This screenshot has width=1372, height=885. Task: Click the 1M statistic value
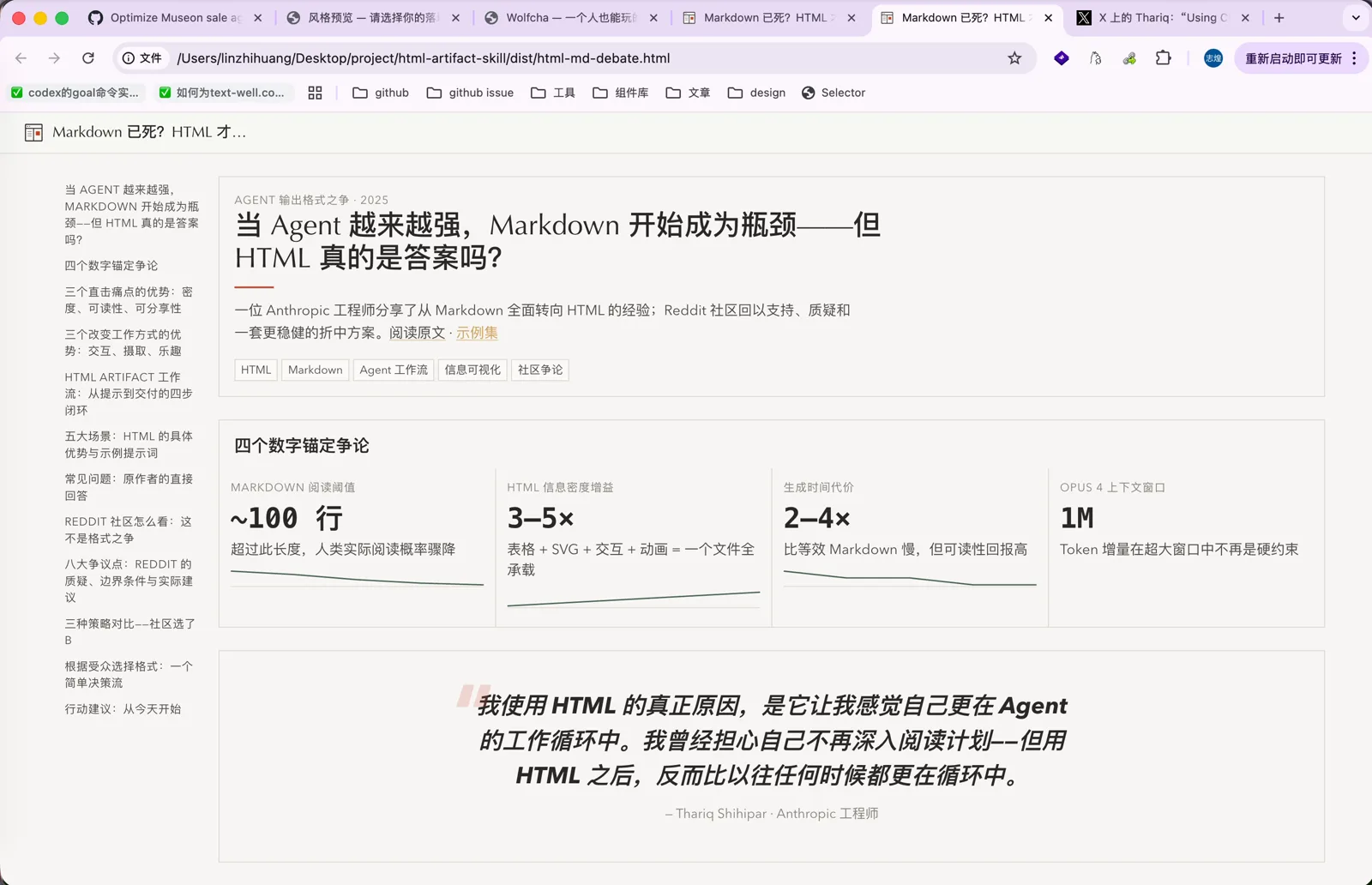1077,518
